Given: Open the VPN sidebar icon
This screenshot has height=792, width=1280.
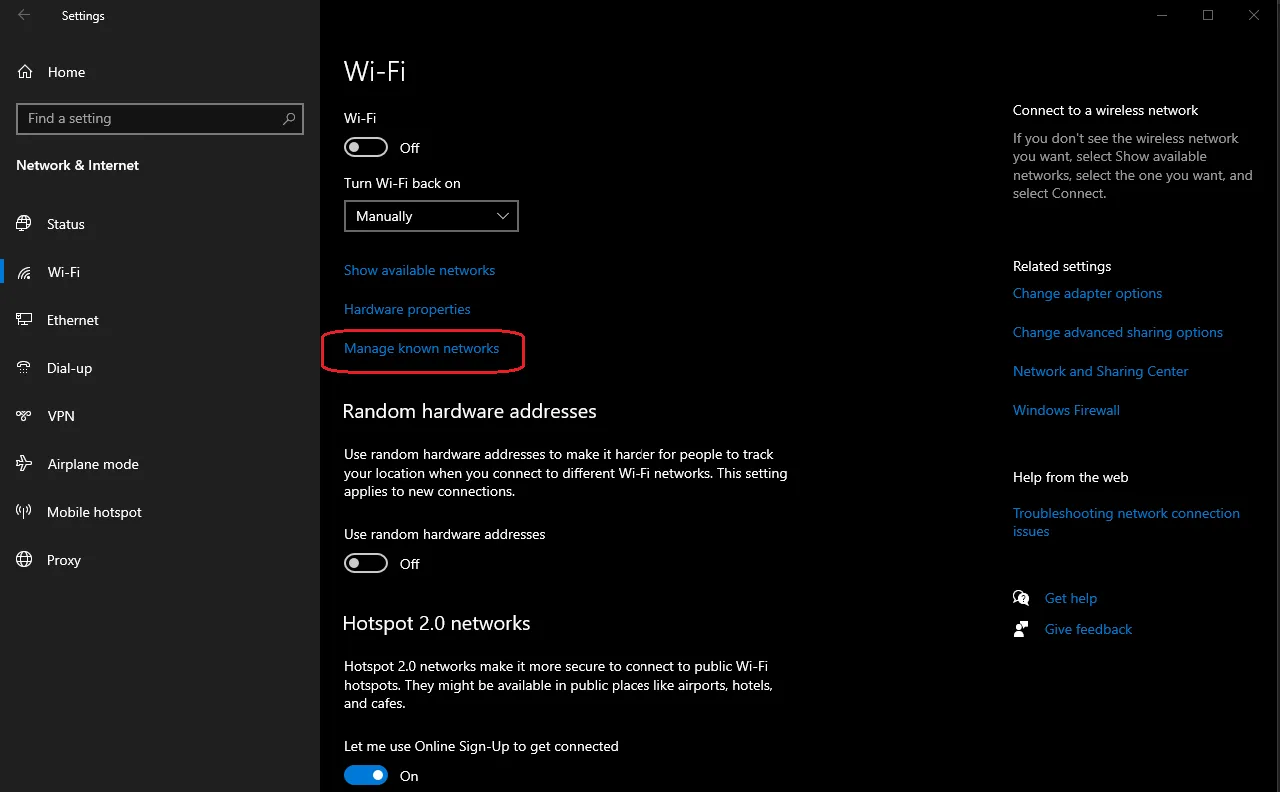Looking at the screenshot, I should click(x=23, y=416).
